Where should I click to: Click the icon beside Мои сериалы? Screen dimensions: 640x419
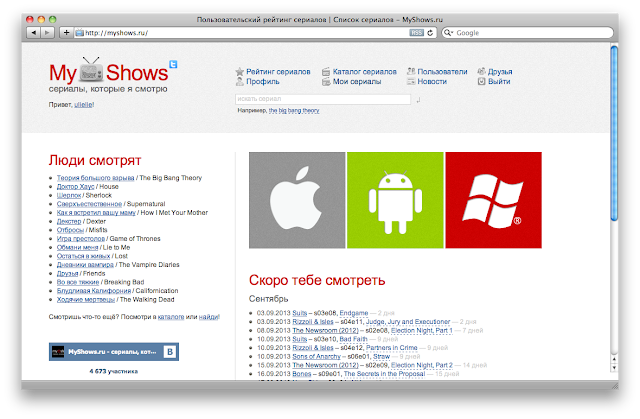point(326,82)
